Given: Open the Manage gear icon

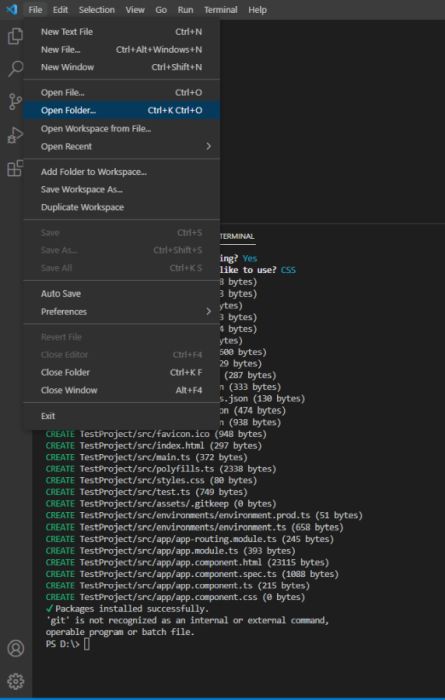Looking at the screenshot, I should 16,681.
